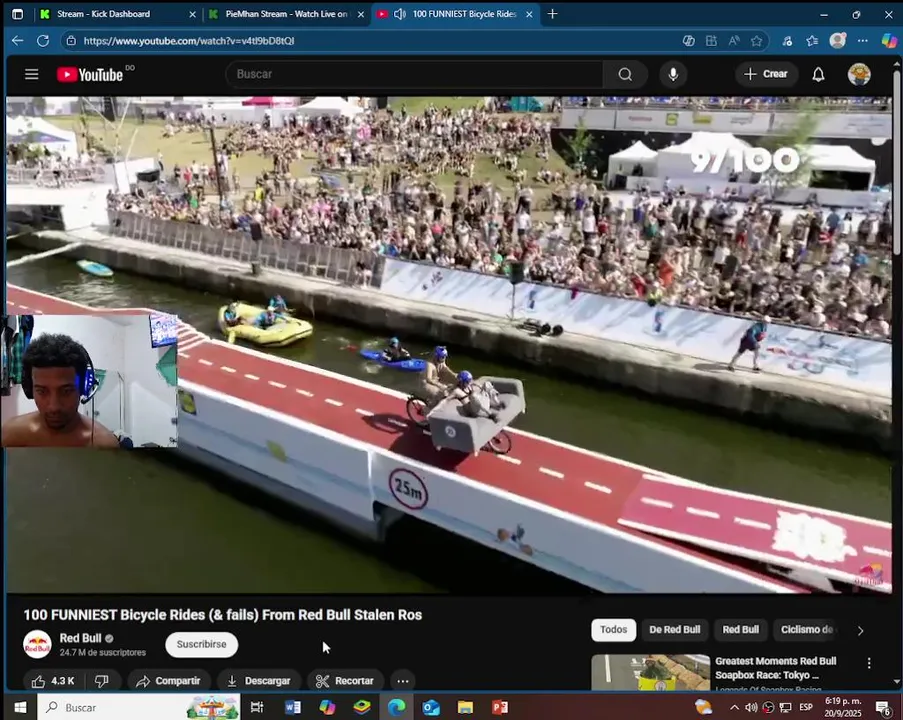Open the Windows Start menu
Viewport: 903px width, 720px height.
click(x=20, y=707)
